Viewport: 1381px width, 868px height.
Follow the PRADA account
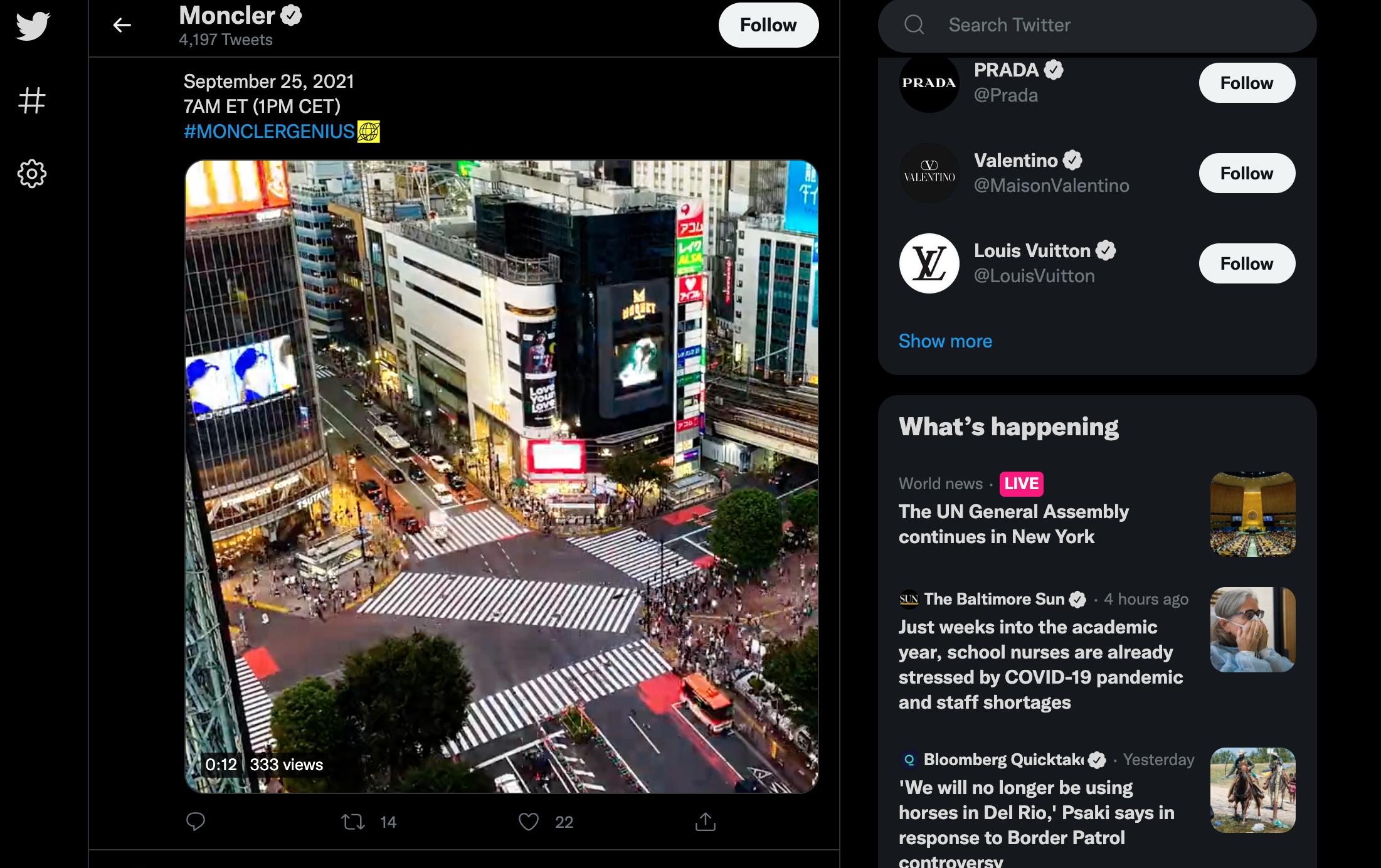tap(1247, 83)
